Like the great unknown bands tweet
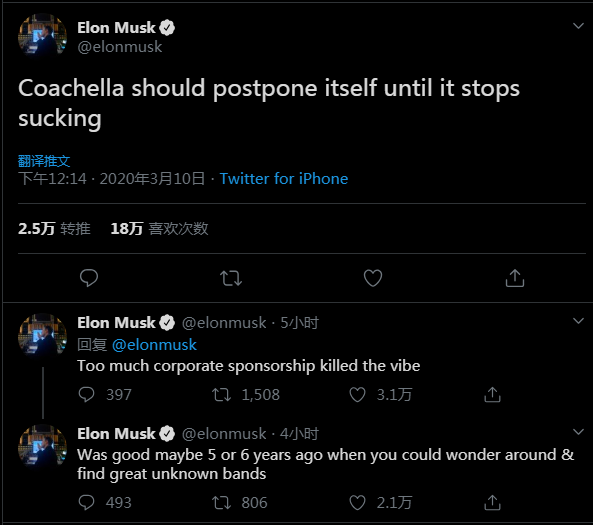The height and width of the screenshot is (525, 593). coord(357,502)
